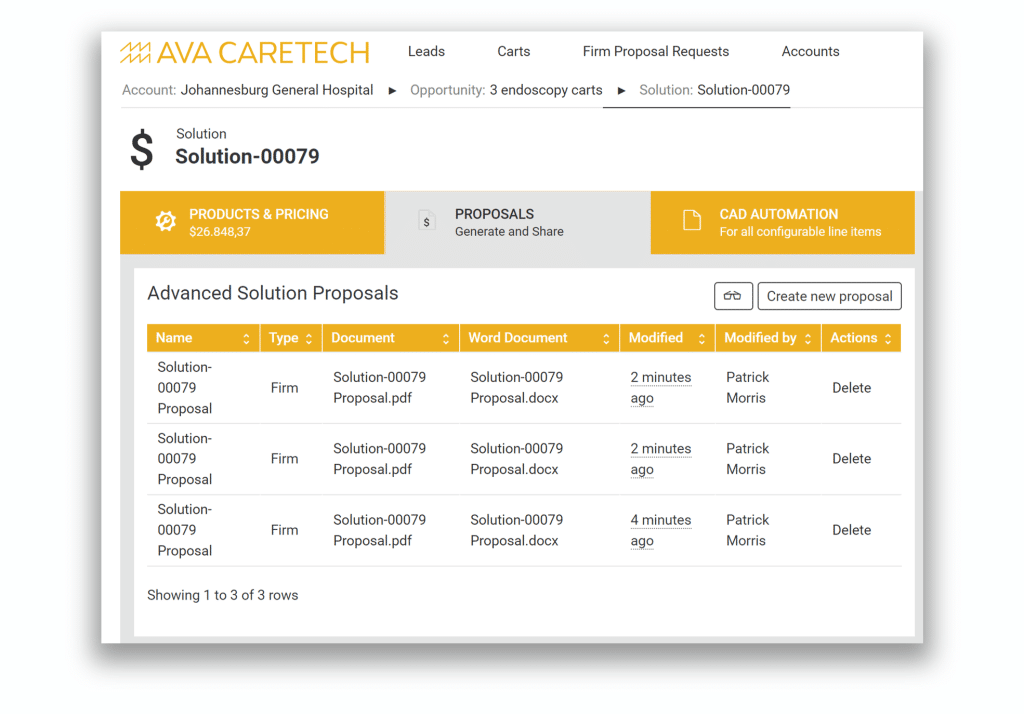This screenshot has width=1024, height=714.
Task: Click the Word Document column header
Action: 539,338
